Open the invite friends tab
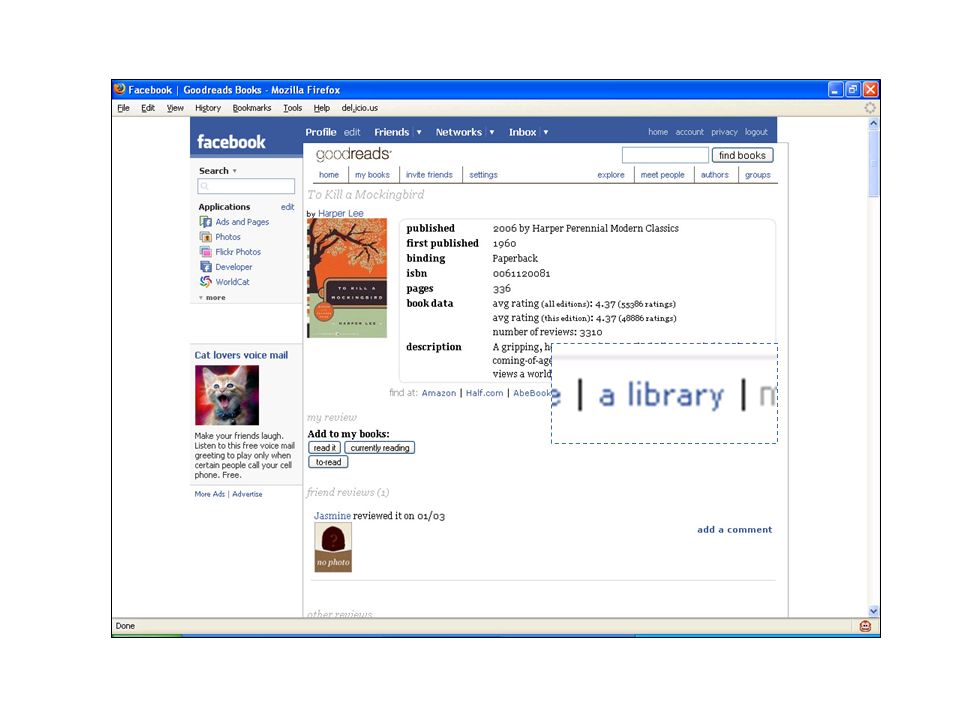Image resolution: width=960 pixels, height=720 pixels. [429, 174]
